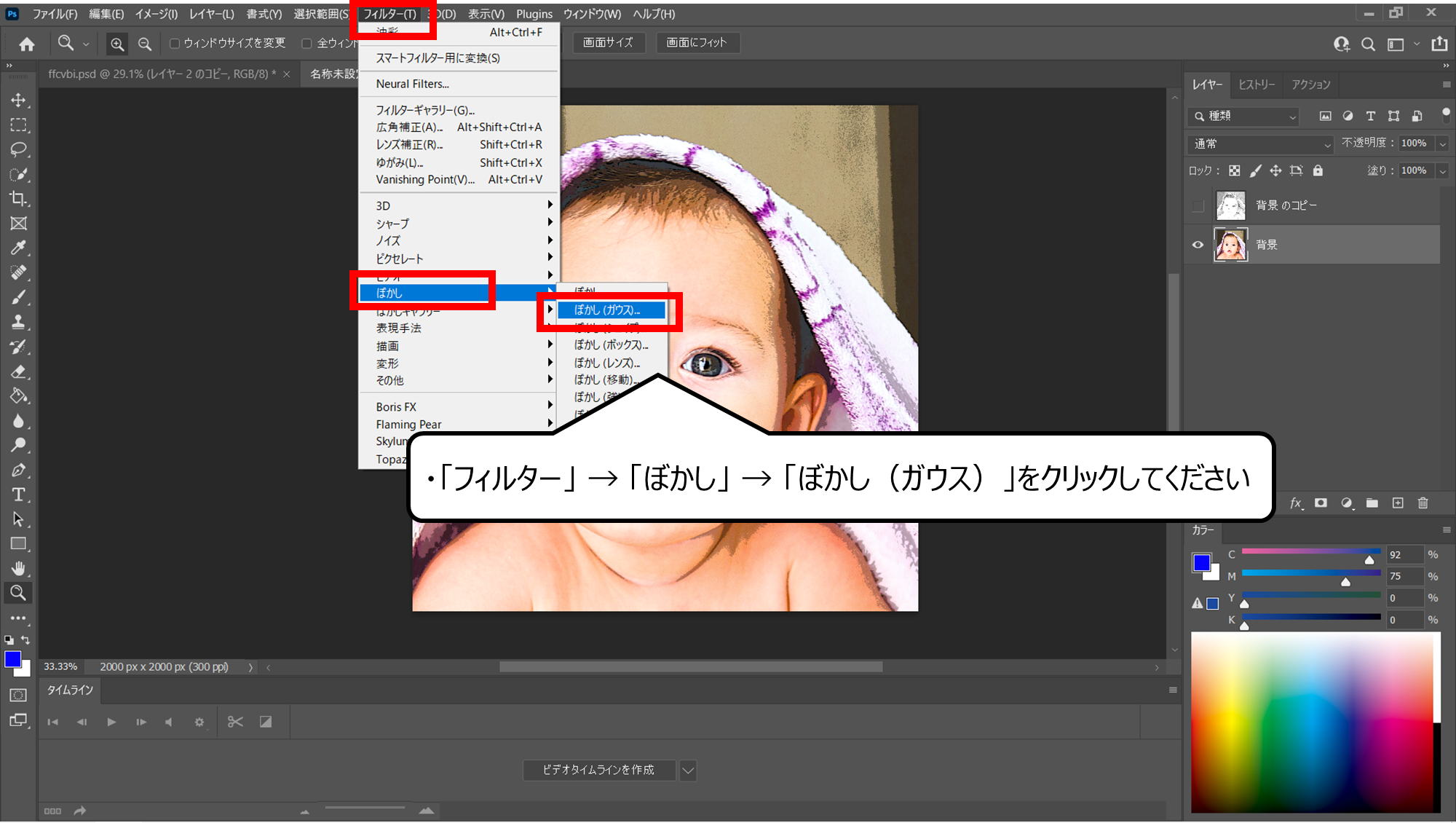The width and height of the screenshot is (1456, 823).
Task: Switch to the ヒストリー tab
Action: click(1257, 84)
